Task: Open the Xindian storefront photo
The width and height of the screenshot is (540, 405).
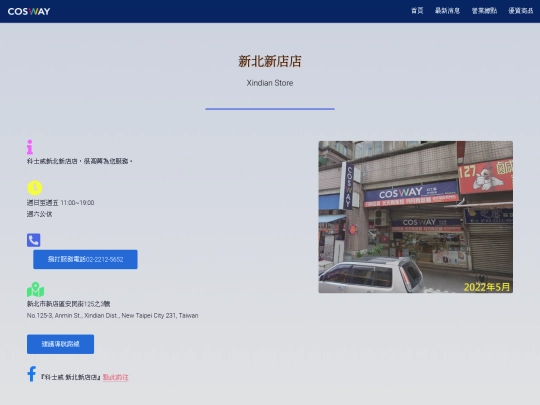Action: coord(416,217)
